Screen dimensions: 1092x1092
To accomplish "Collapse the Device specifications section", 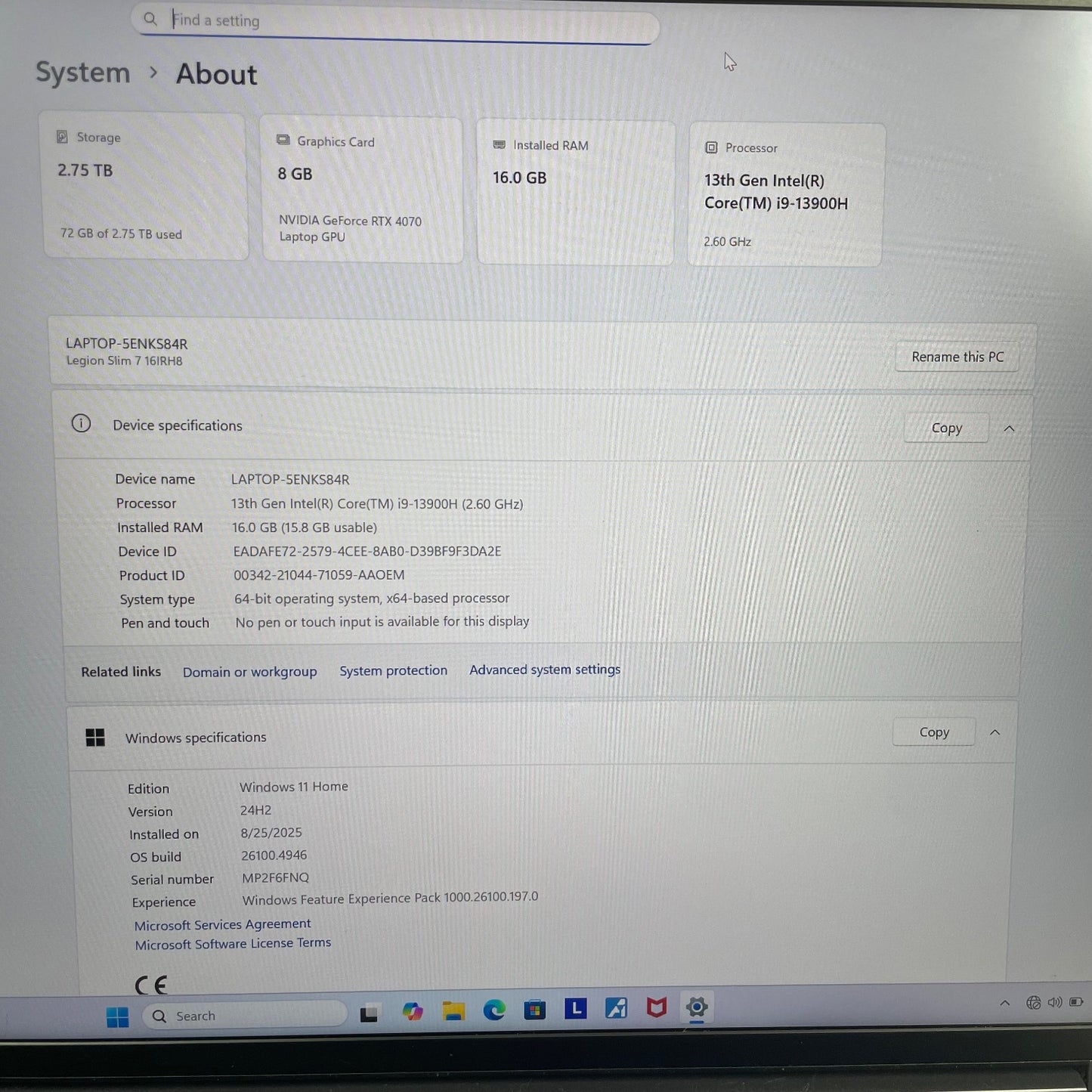I will (1009, 428).
